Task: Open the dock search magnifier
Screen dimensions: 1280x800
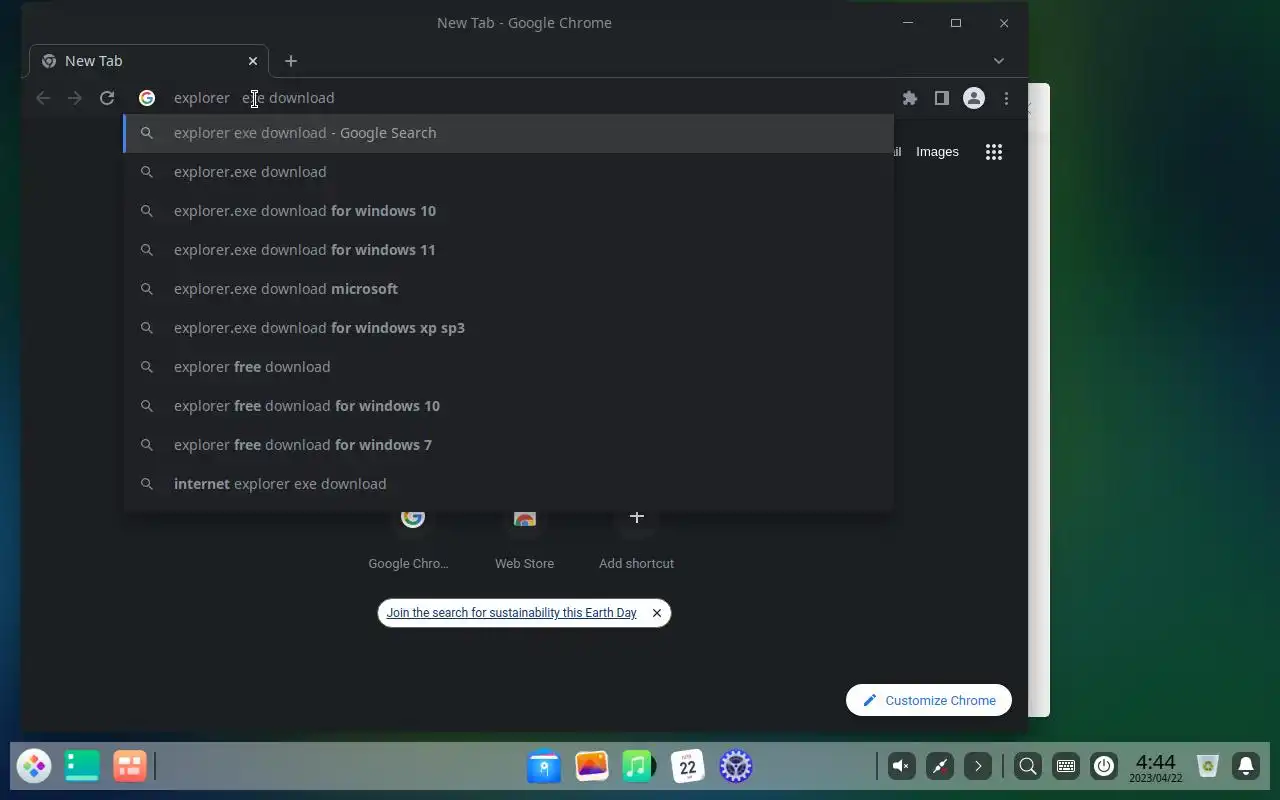Action: pyautogui.click(x=1027, y=767)
